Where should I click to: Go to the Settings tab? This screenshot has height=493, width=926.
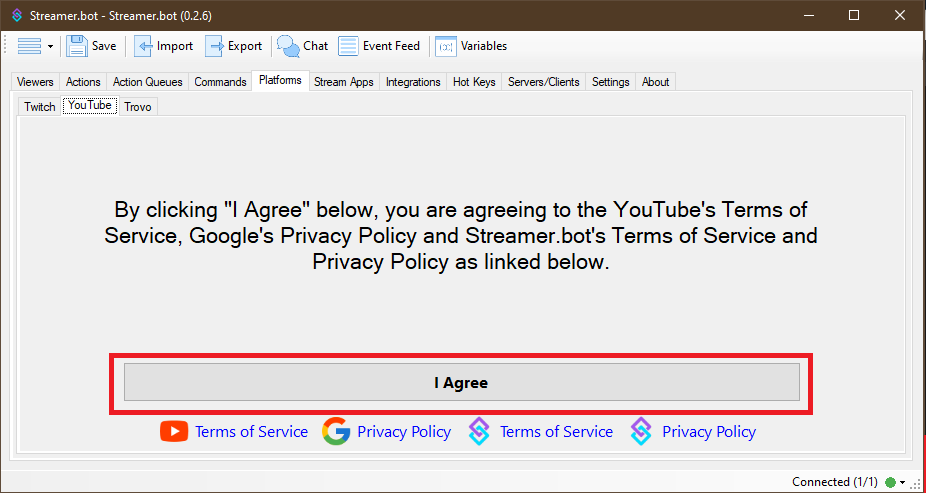(611, 82)
